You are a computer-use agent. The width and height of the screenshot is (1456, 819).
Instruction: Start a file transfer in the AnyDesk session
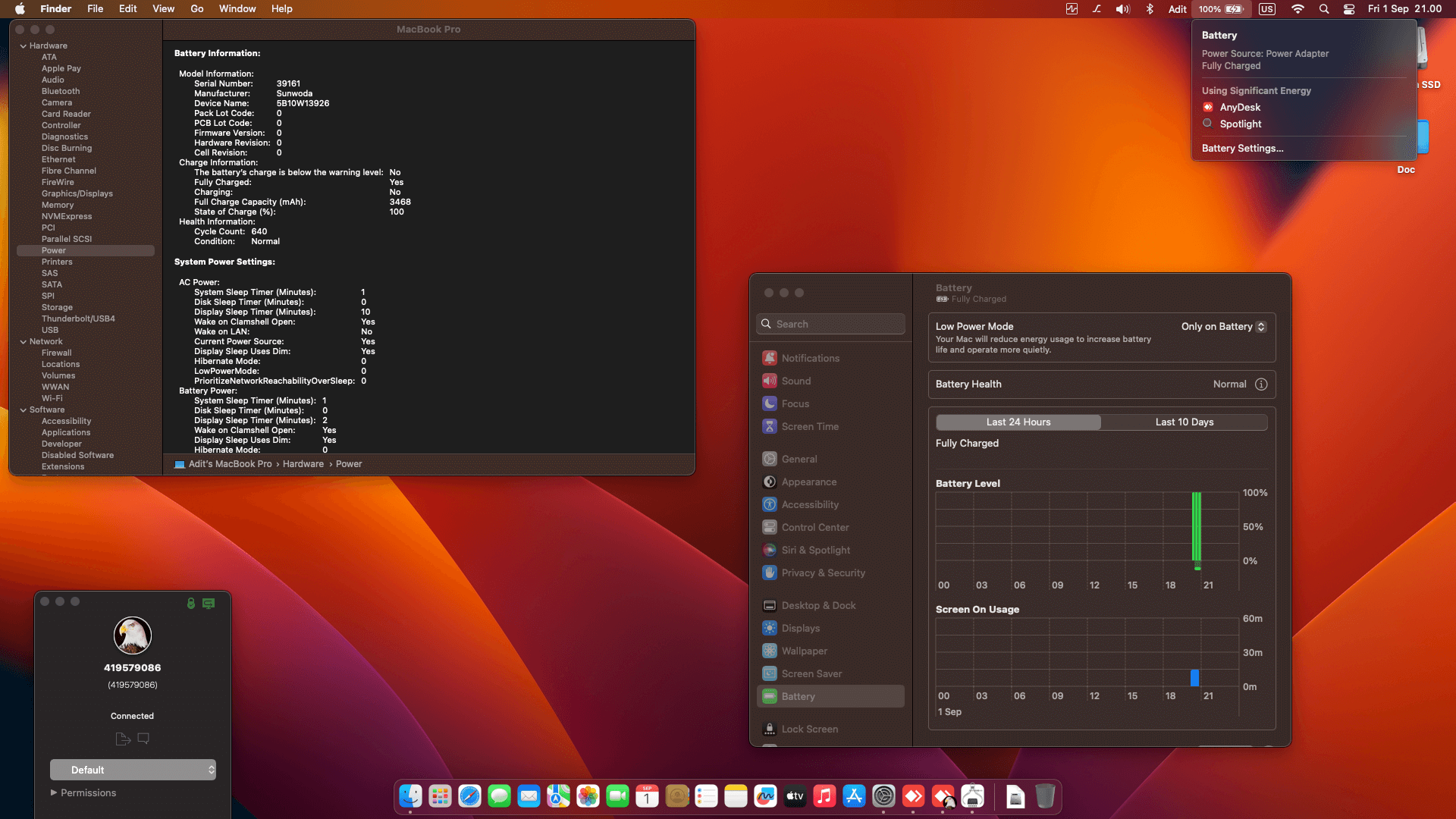pos(122,738)
